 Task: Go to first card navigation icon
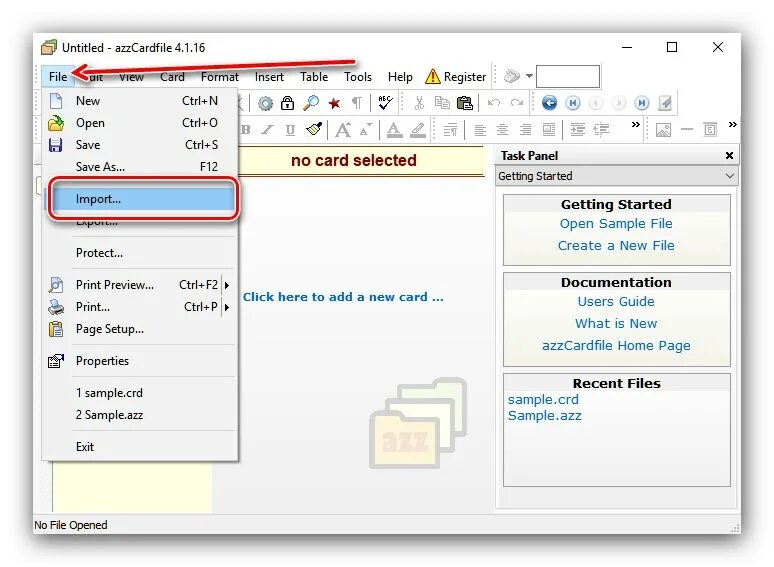[x=573, y=103]
